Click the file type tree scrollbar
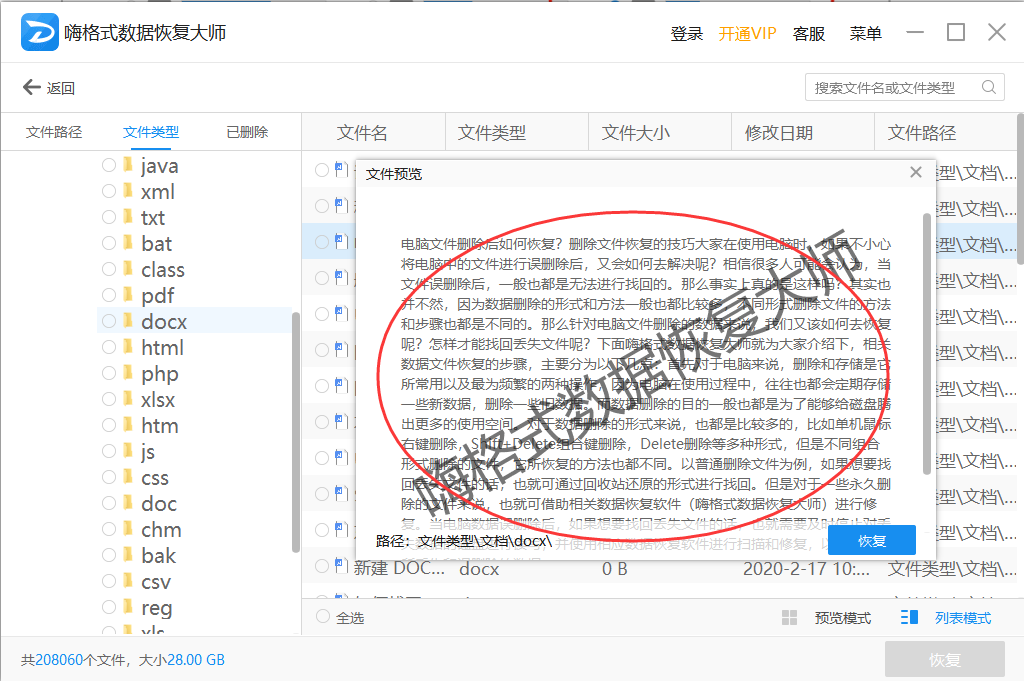The height and width of the screenshot is (681, 1024). pos(296,433)
